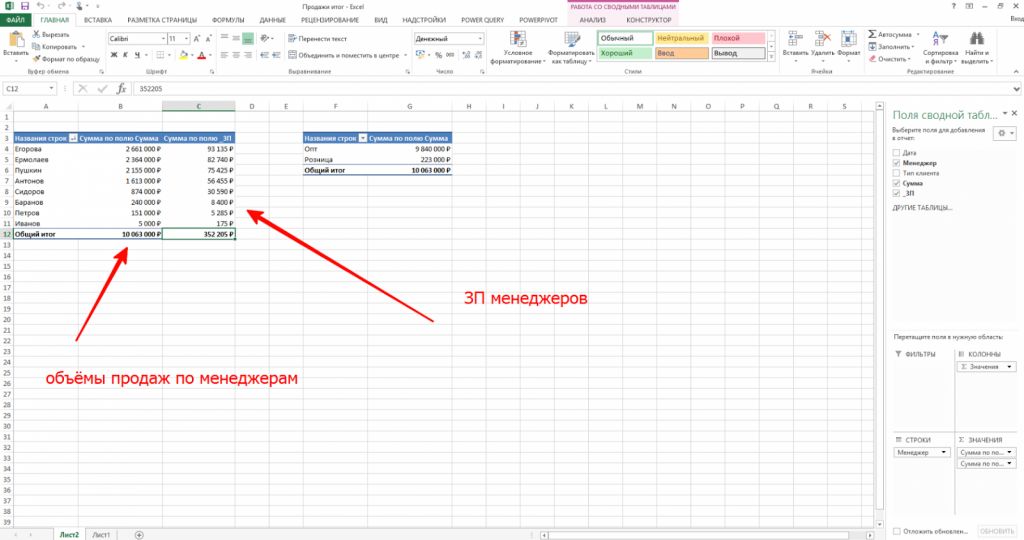1024x540 pixels.
Task: Apply the Плохой cell style
Action: point(738,39)
